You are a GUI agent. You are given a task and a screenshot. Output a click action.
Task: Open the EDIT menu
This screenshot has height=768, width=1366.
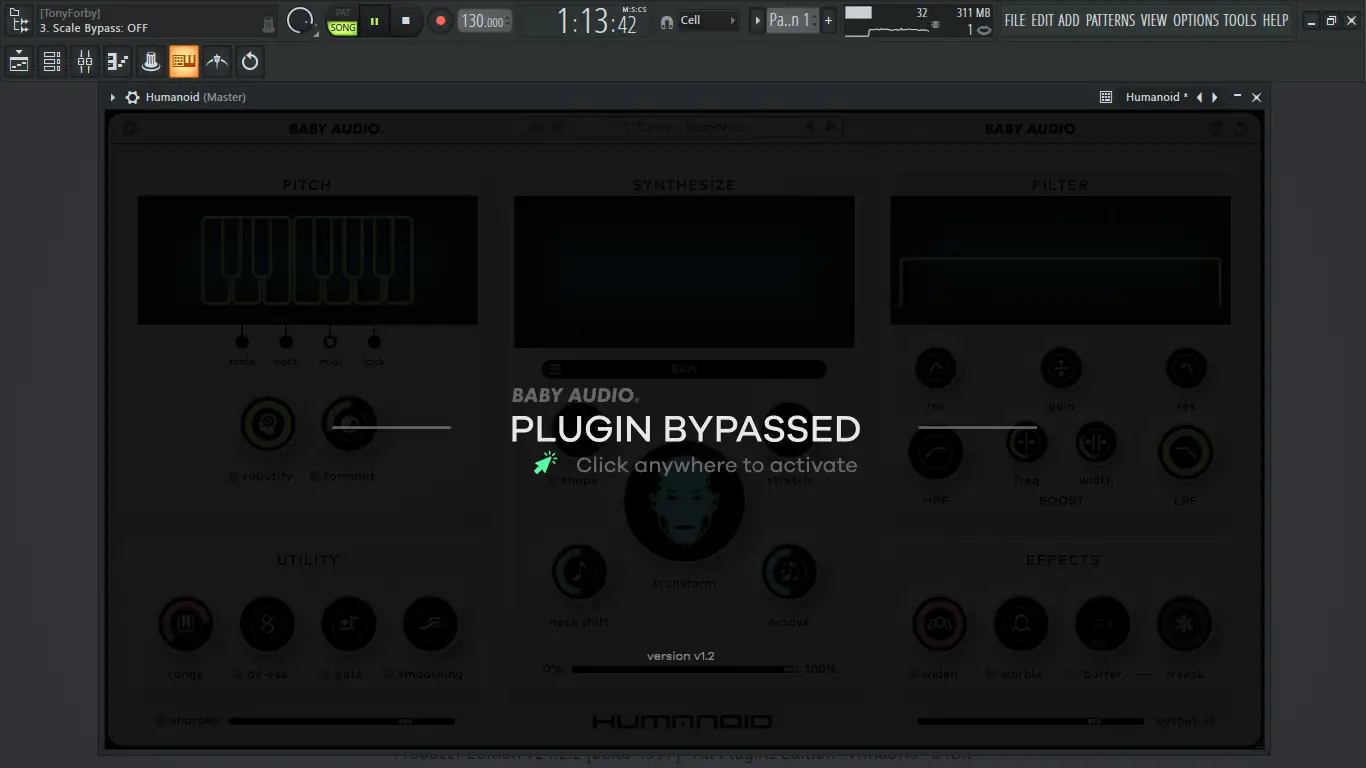coord(1042,20)
